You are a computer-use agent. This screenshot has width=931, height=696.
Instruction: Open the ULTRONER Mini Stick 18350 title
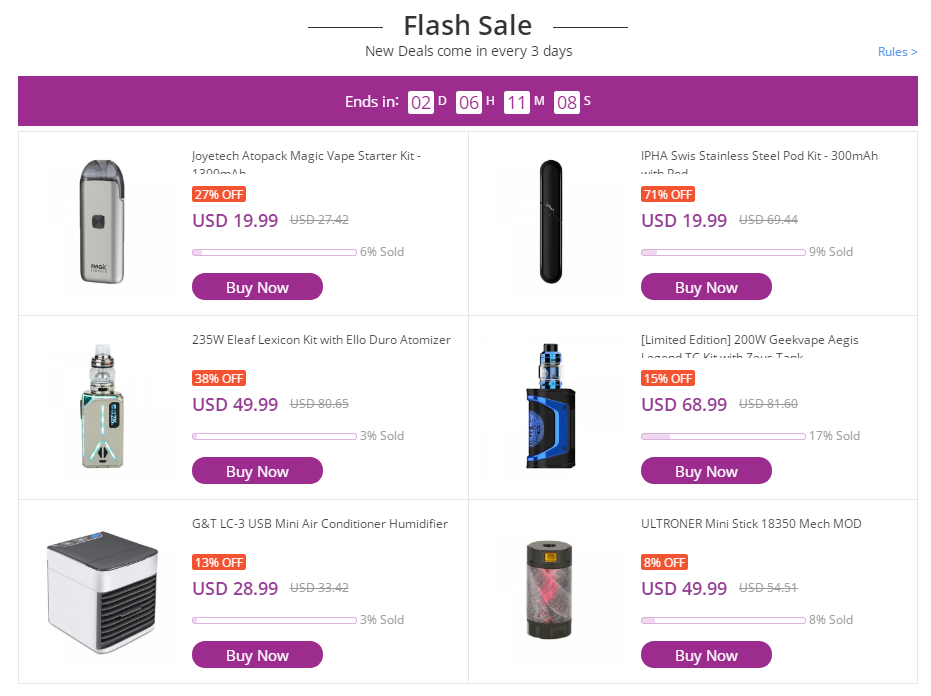click(x=751, y=524)
